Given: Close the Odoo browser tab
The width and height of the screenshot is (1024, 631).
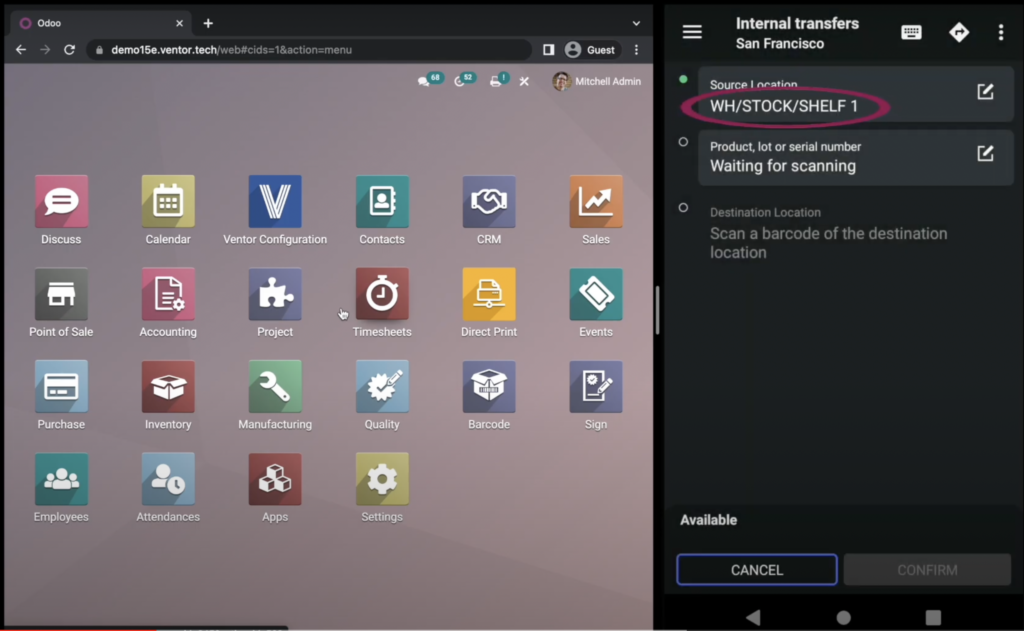Looking at the screenshot, I should point(180,24).
